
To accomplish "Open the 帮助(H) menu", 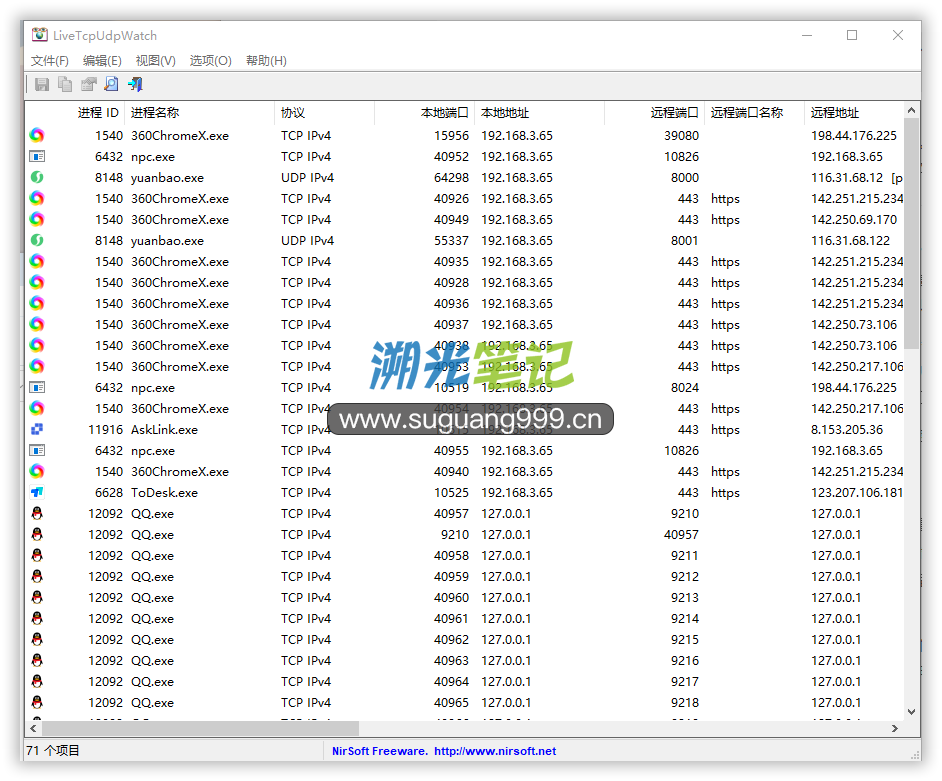I will [266, 61].
